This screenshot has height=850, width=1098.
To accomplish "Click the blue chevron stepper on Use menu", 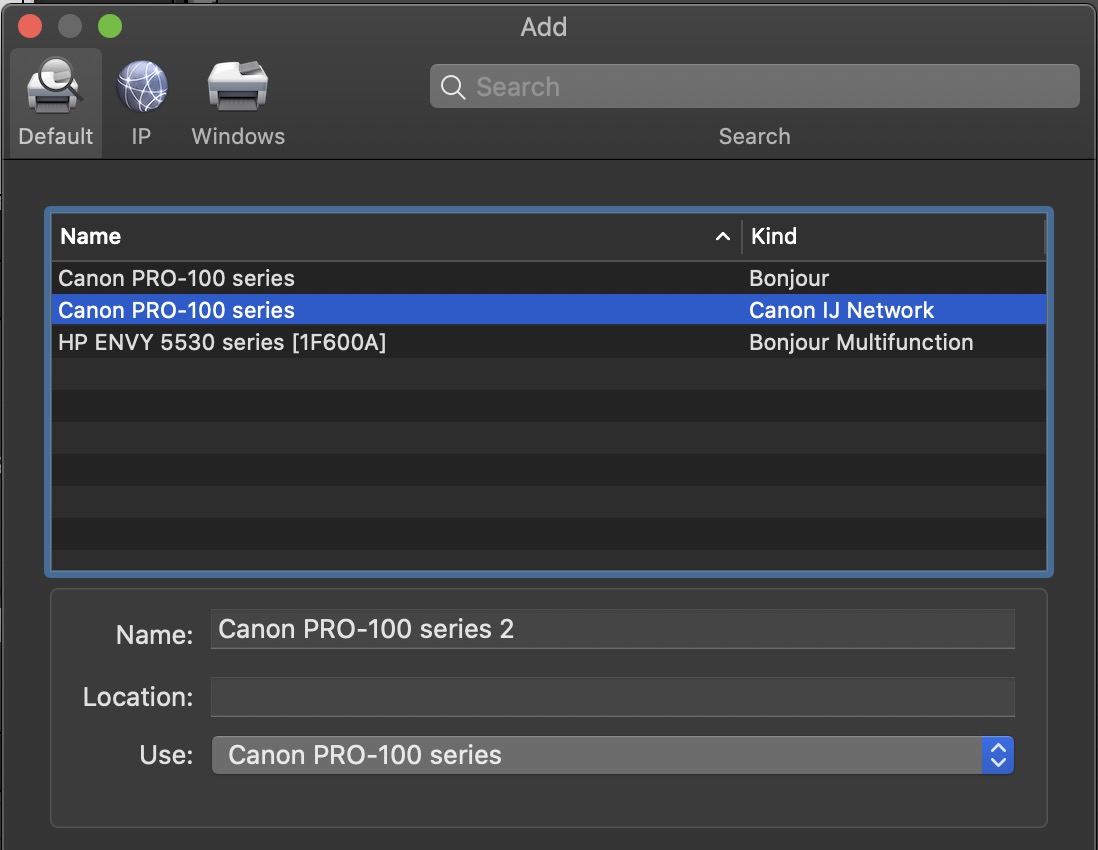I will [997, 755].
